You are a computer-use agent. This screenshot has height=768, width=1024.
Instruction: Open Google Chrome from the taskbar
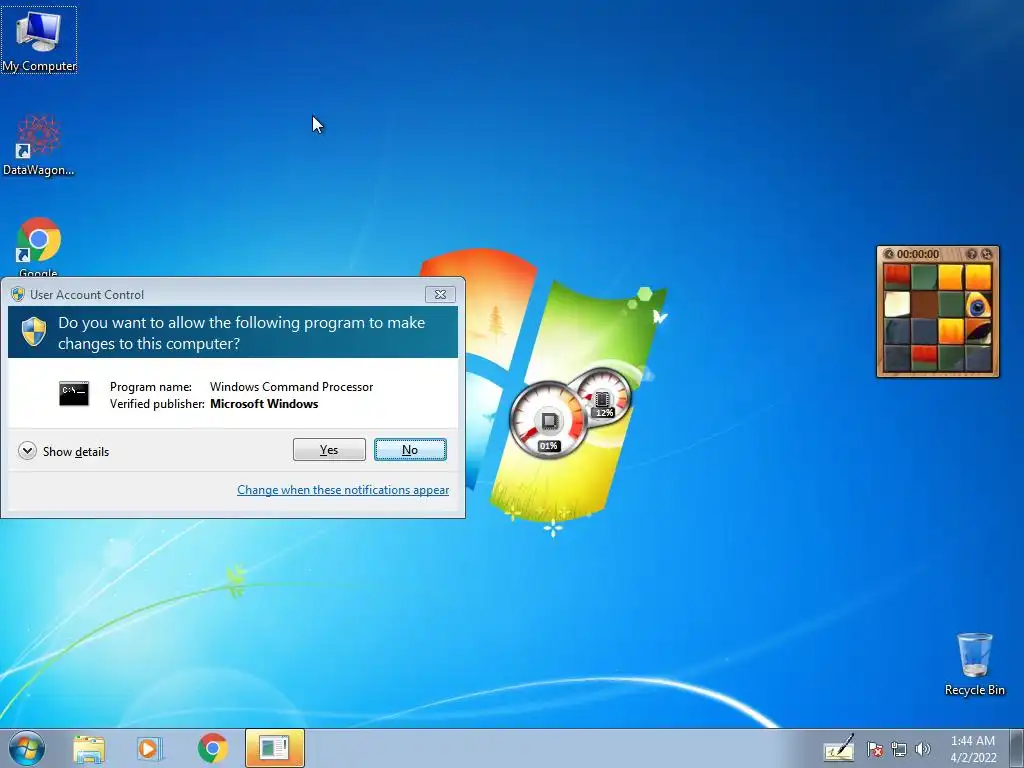click(x=212, y=748)
